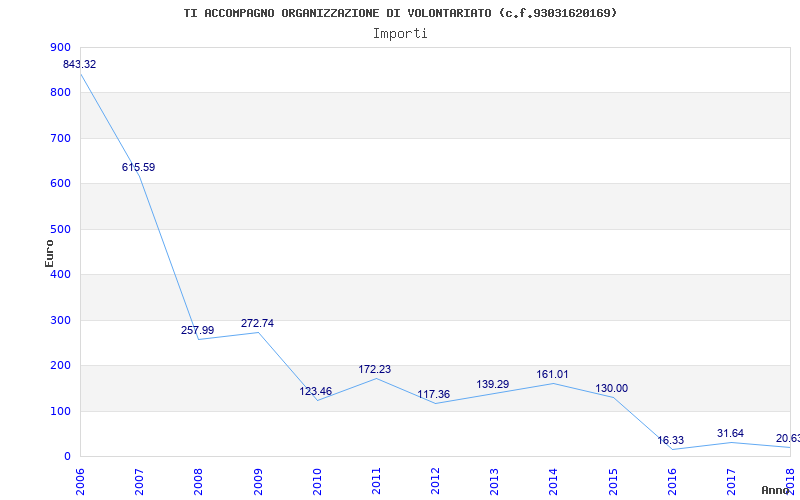Image resolution: width=800 pixels, height=500 pixels.
Task: Click the 16.33 data label
Action: (x=670, y=440)
